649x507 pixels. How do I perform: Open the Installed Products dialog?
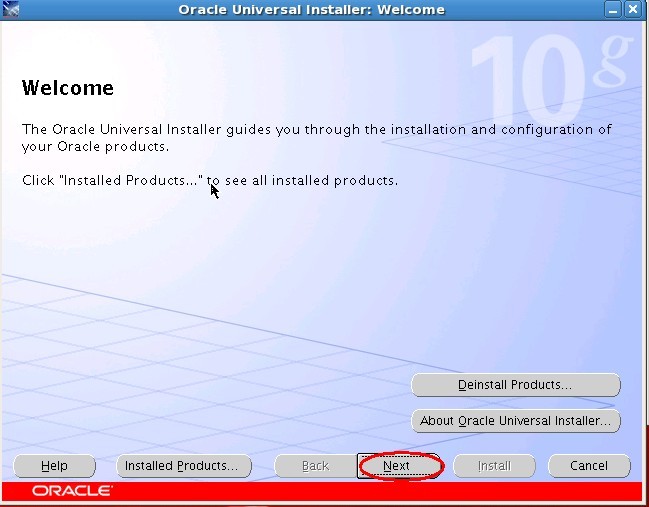click(x=184, y=466)
